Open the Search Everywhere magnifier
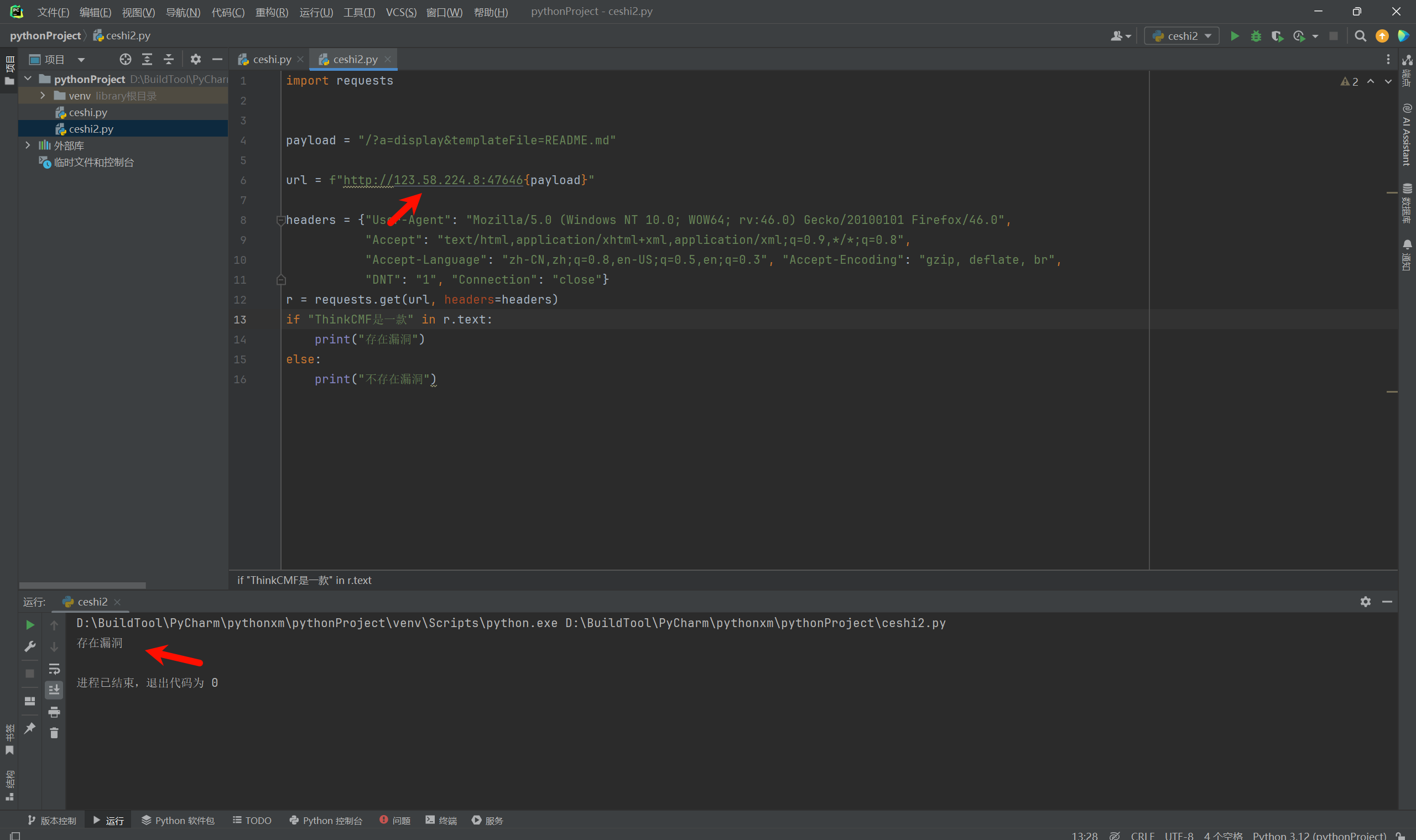This screenshot has width=1416, height=840. click(1360, 36)
